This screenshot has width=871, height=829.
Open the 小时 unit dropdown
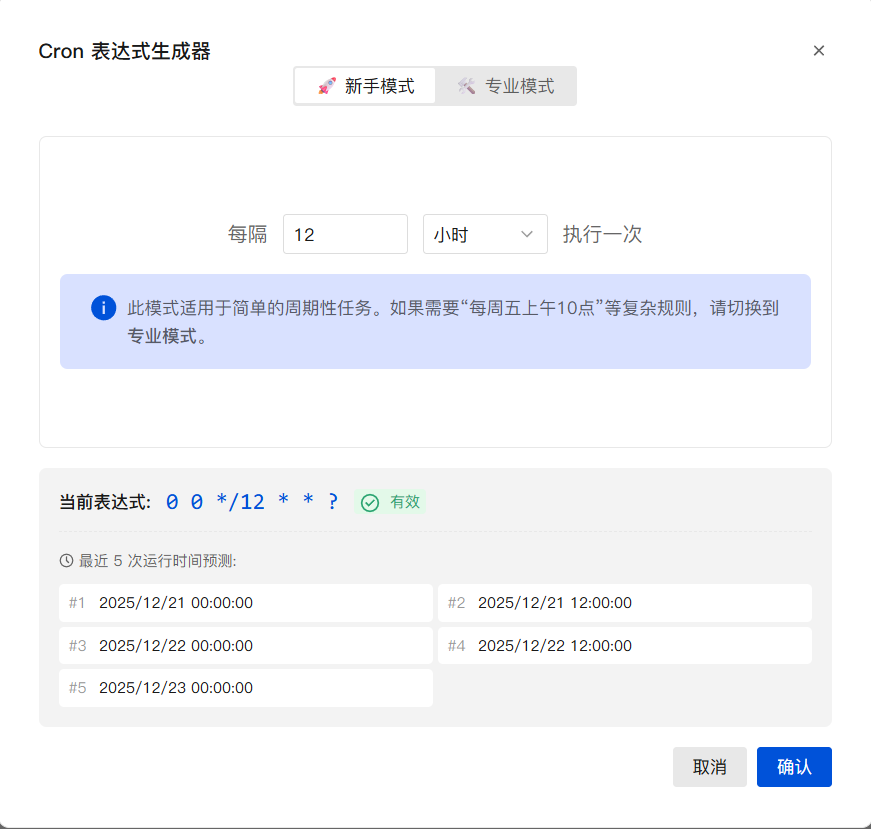tap(484, 234)
